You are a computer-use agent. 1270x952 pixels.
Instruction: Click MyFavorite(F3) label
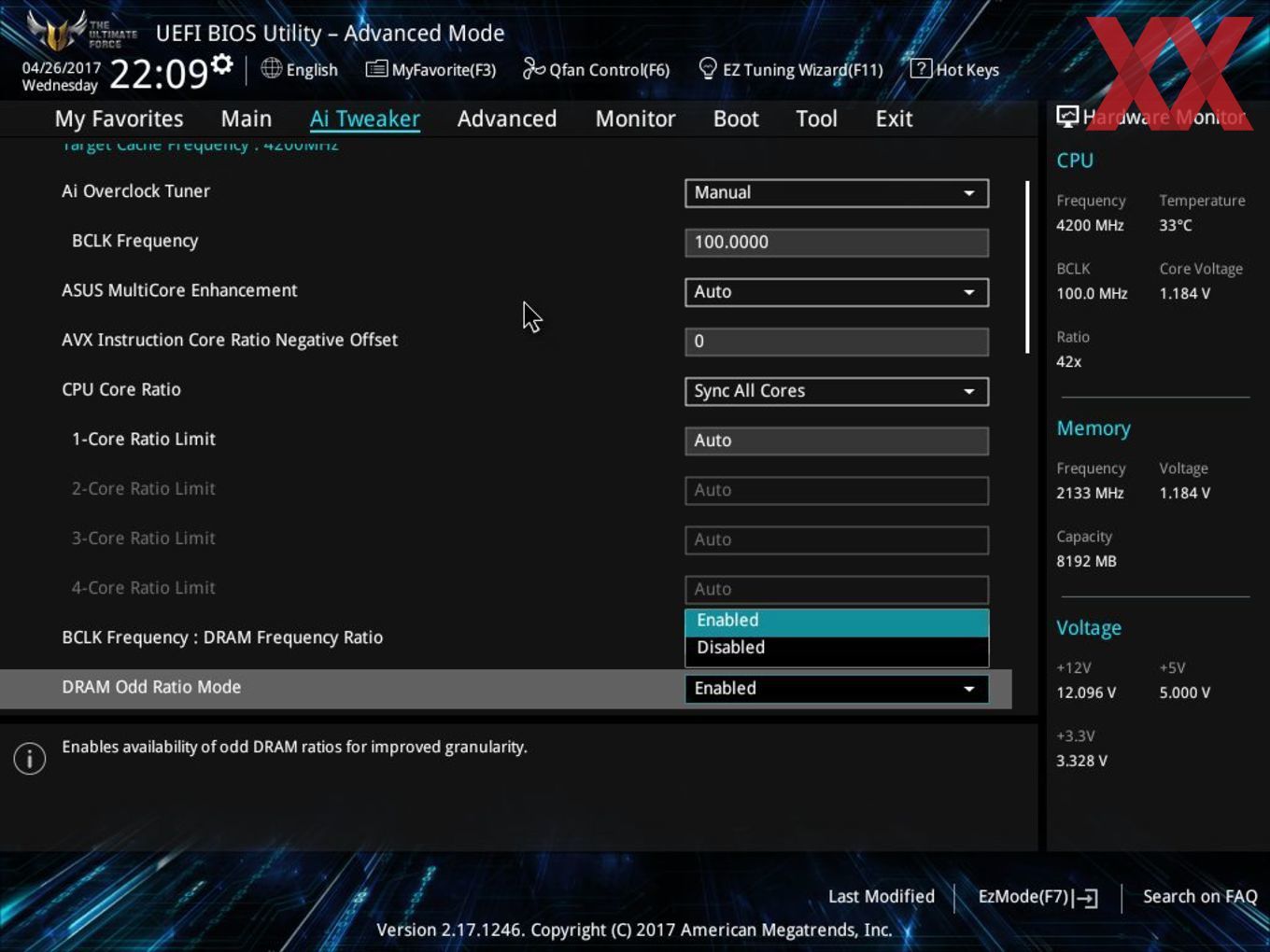[x=444, y=70]
